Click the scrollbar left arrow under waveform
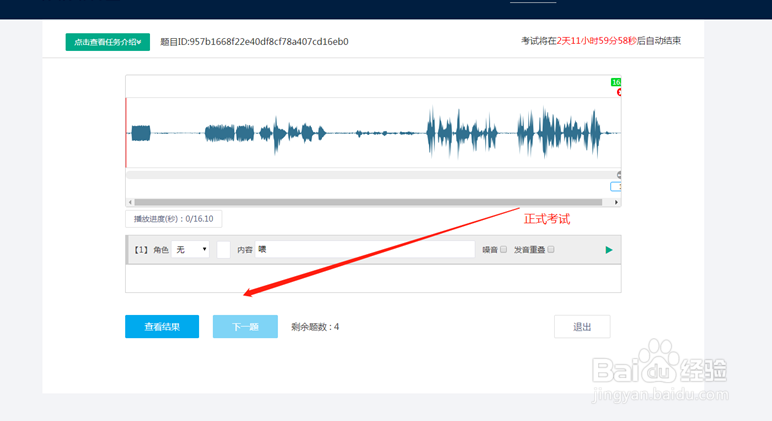The width and height of the screenshot is (772, 421). [130, 202]
